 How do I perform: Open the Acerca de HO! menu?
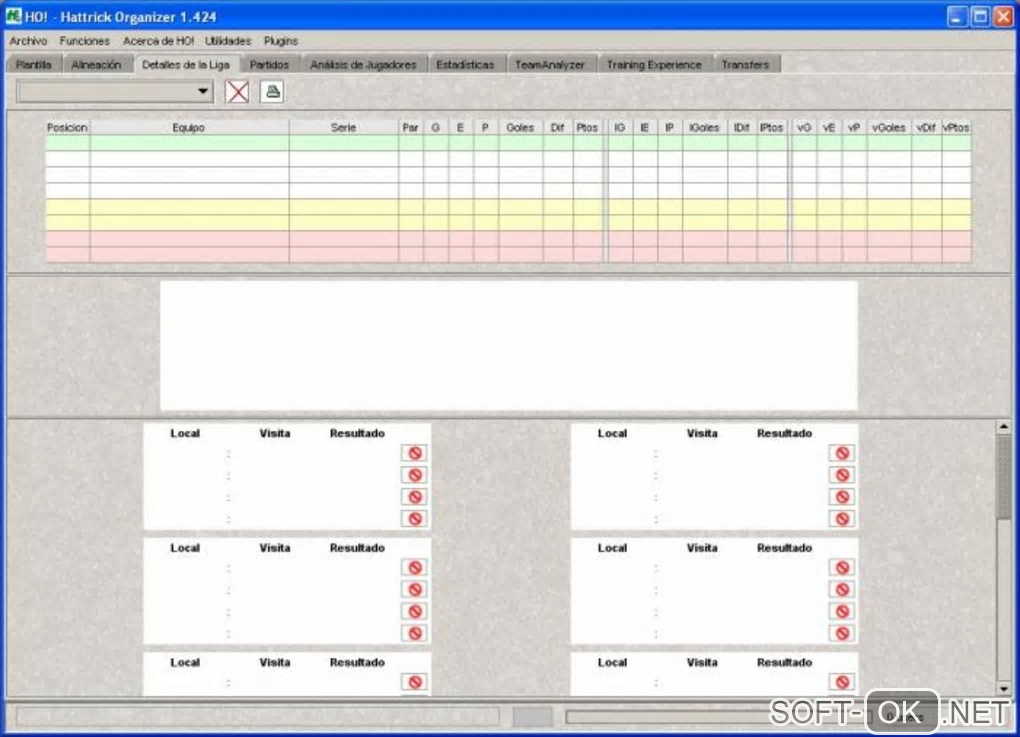pos(158,41)
